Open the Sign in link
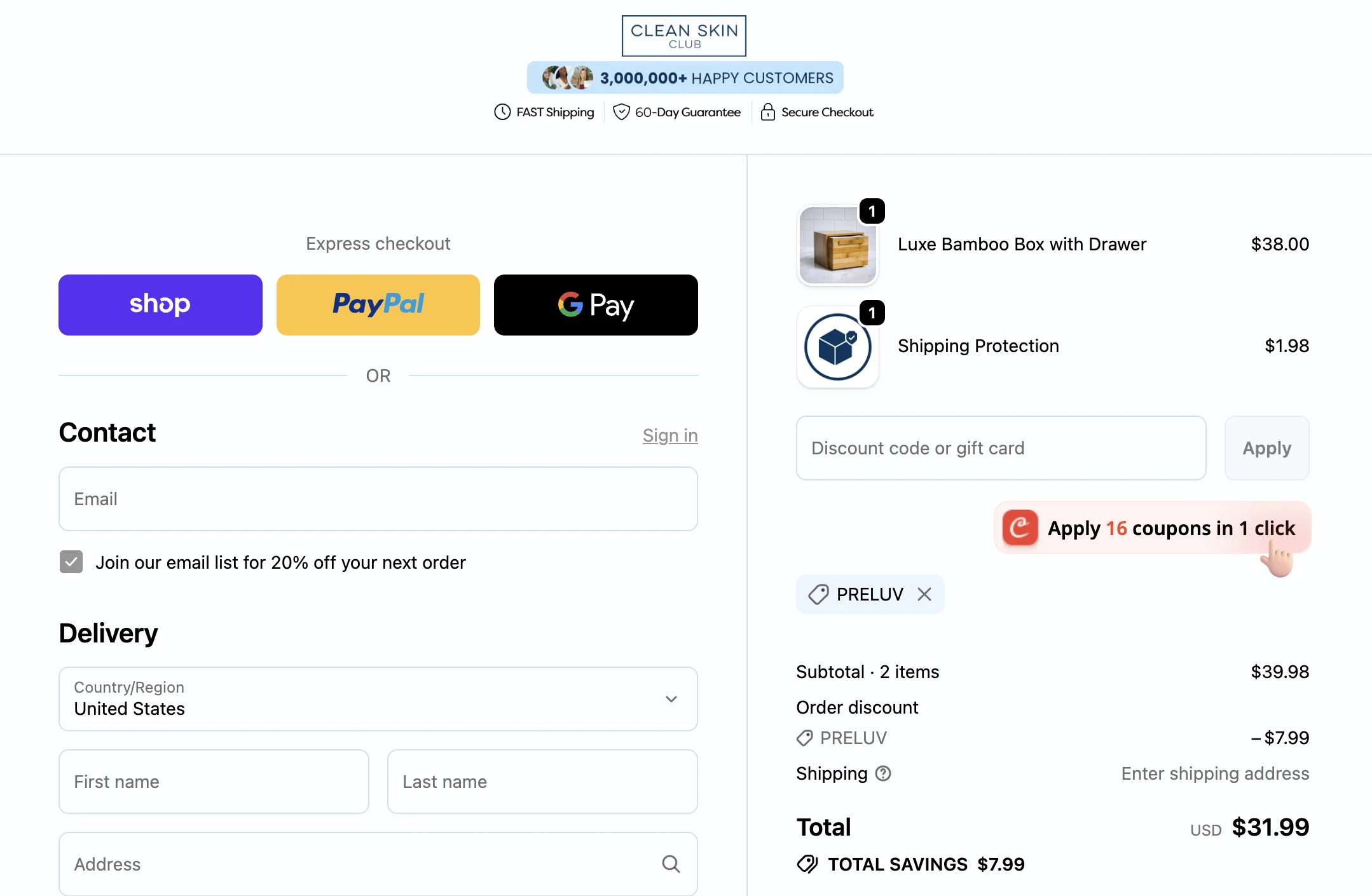Viewport: 1372px width, 896px height. click(670, 435)
